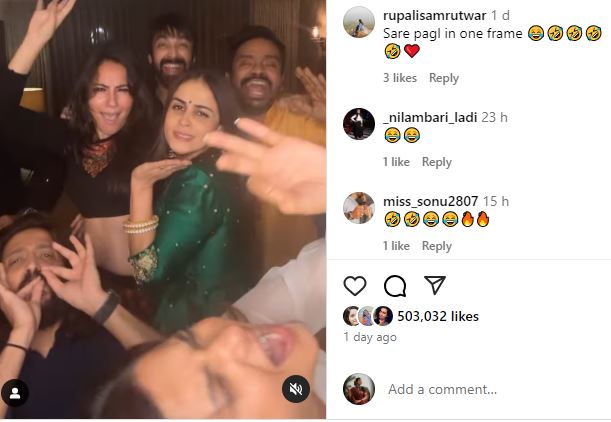Reply to miss_sonu2807's comment

click(x=437, y=246)
